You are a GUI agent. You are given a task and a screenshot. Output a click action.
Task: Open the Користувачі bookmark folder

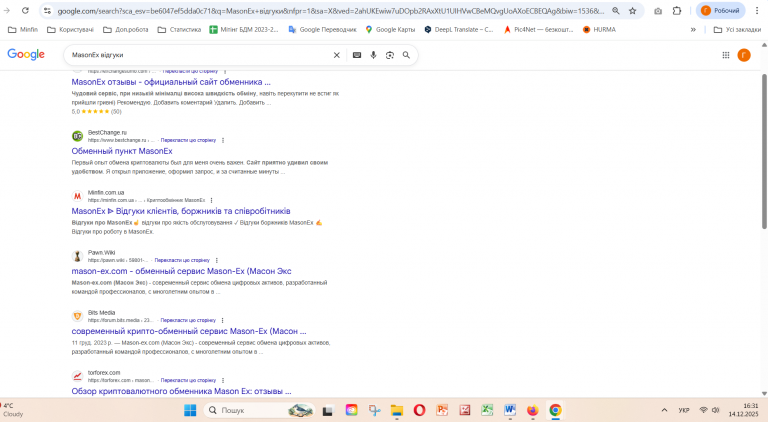pos(71,29)
